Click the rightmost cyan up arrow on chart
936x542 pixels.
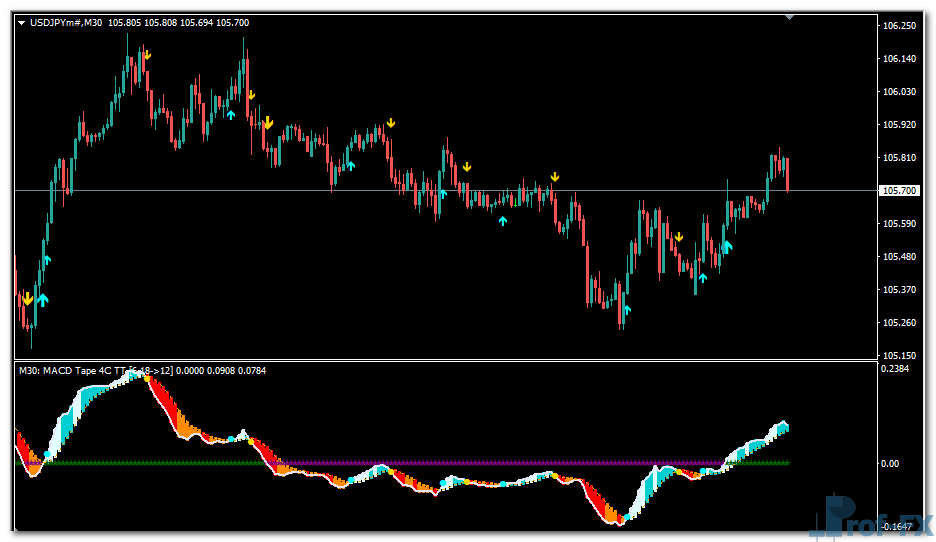tap(727, 245)
